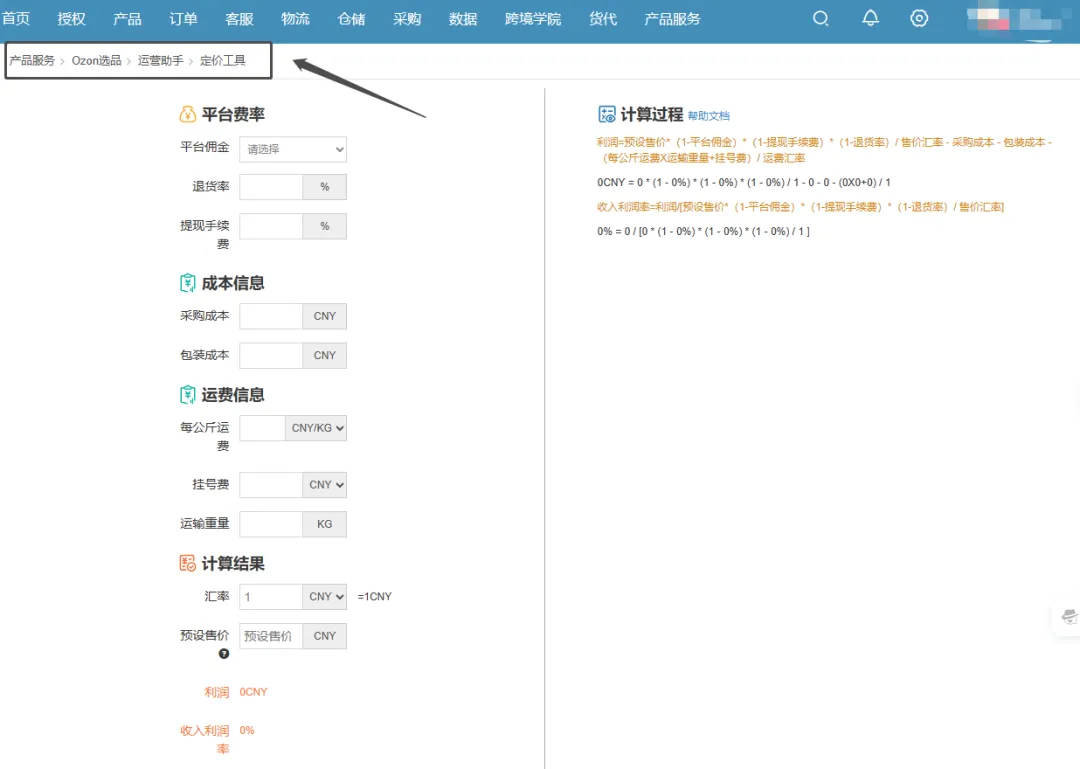Viewport: 1080px width, 769px height.
Task: Focus the 汇率 input showing 1
Action: (271, 597)
